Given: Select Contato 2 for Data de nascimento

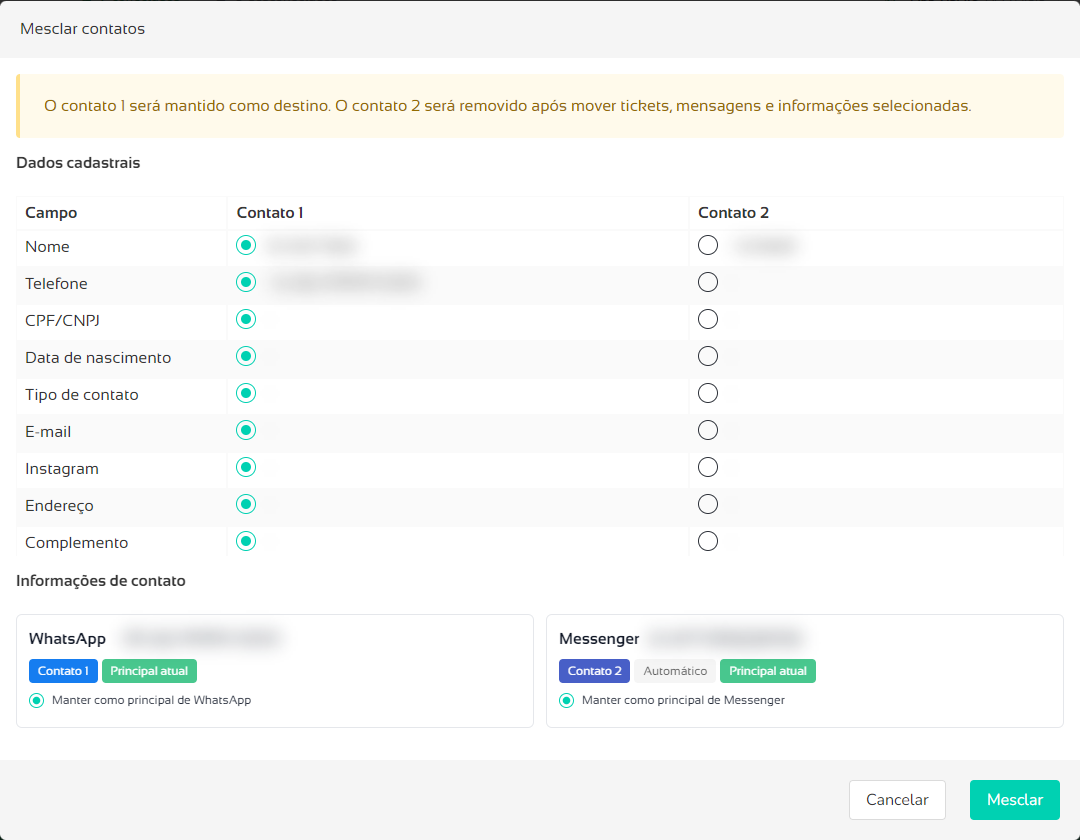Looking at the screenshot, I should click(707, 356).
